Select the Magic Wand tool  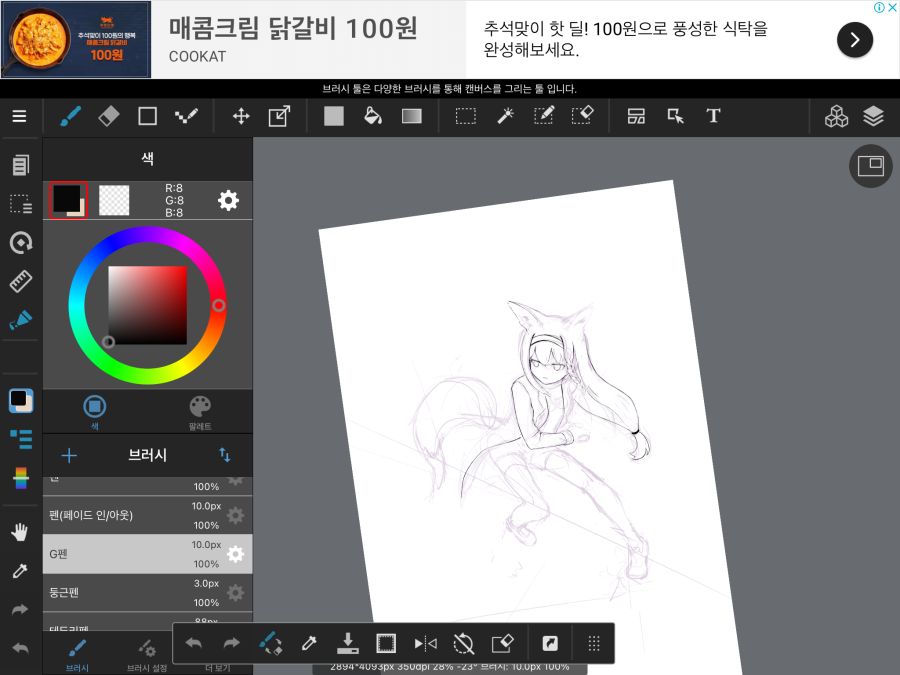coord(505,117)
